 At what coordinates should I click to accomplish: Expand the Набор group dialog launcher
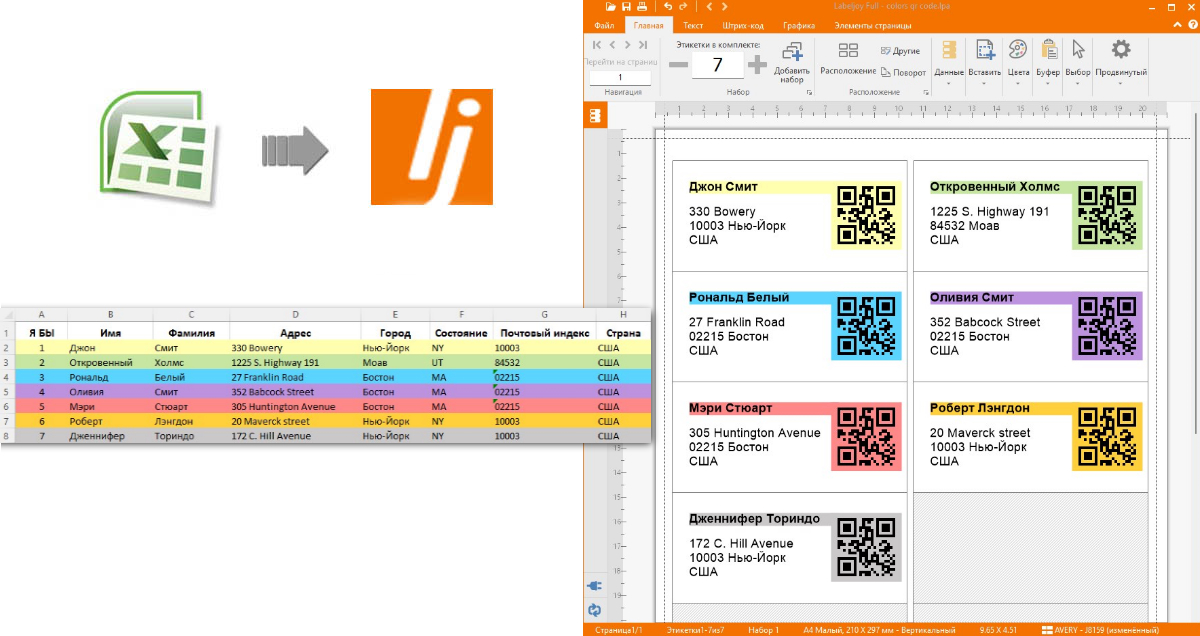click(808, 92)
